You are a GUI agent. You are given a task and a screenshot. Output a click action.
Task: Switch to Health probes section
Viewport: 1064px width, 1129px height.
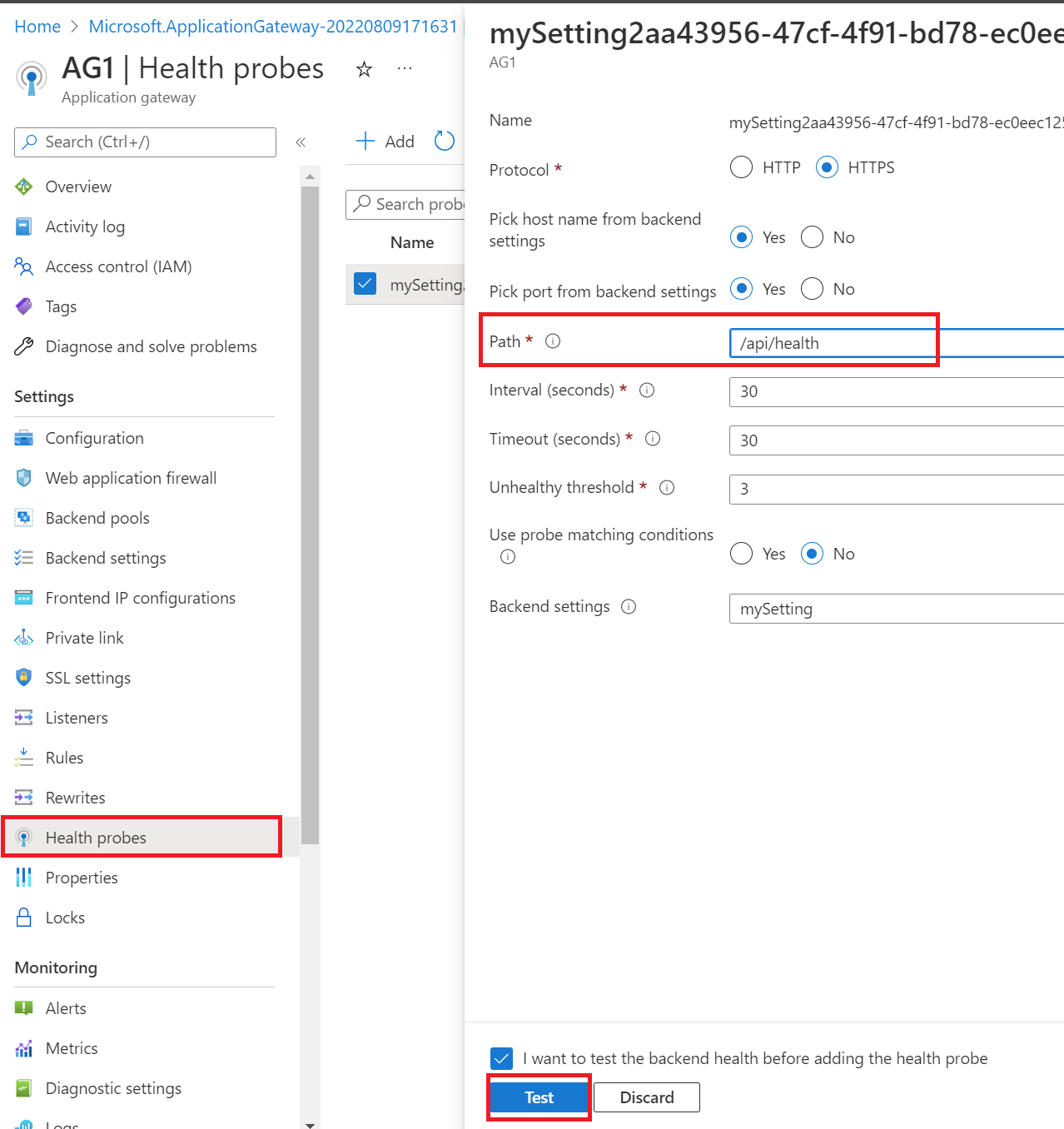pyautogui.click(x=96, y=838)
